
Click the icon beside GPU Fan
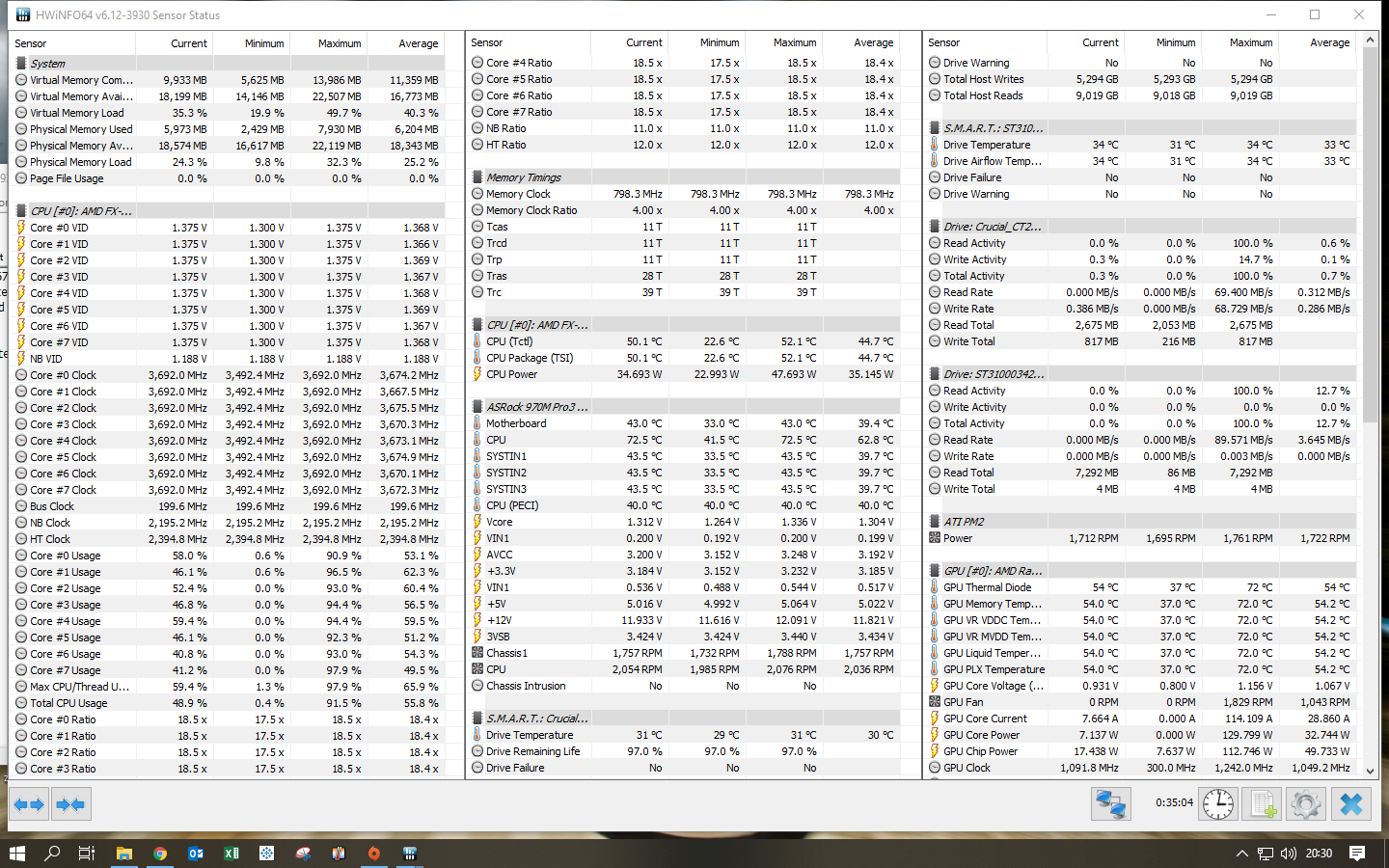934,702
